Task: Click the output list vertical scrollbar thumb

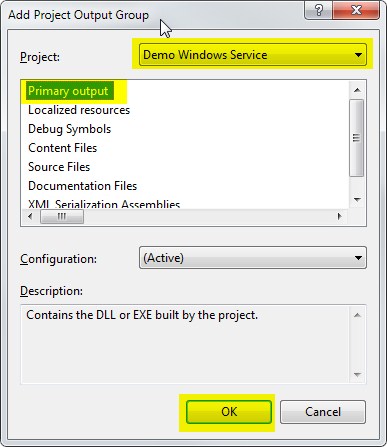Action: (357, 137)
